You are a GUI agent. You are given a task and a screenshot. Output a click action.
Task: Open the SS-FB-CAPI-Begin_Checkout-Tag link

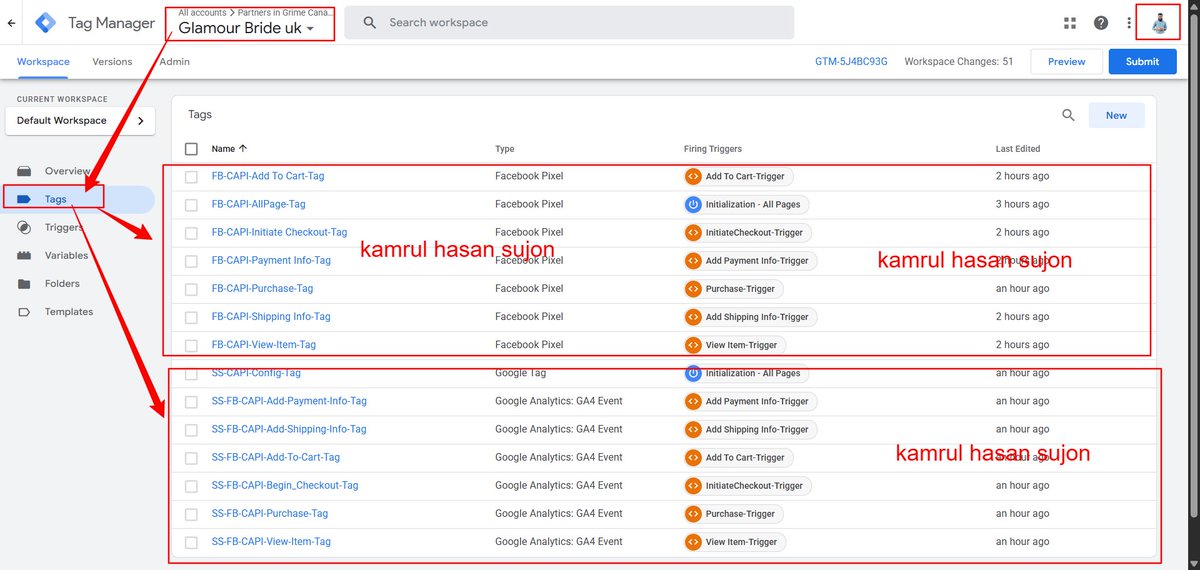coord(285,485)
